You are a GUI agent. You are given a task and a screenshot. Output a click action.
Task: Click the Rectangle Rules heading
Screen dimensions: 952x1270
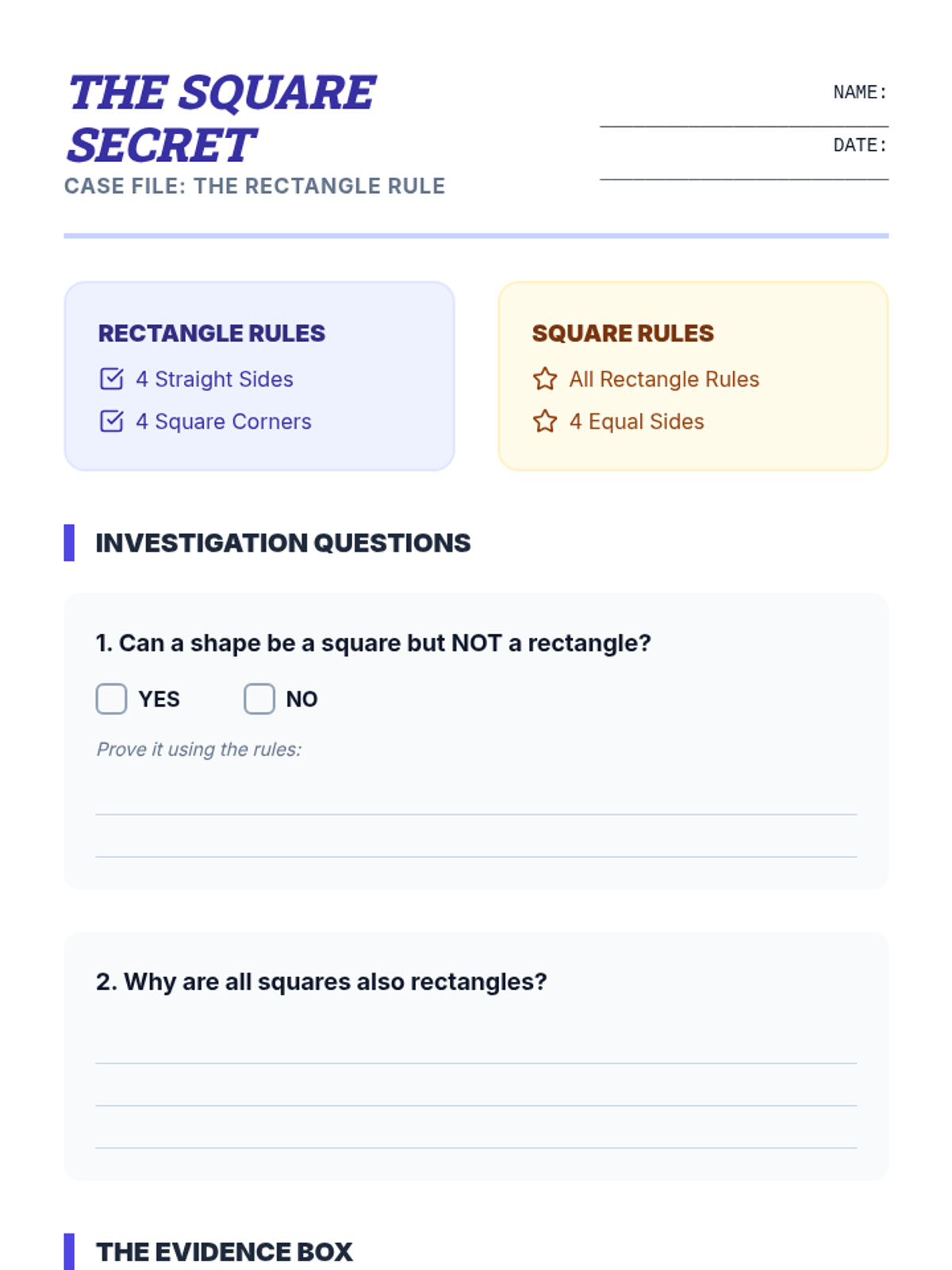[212, 333]
